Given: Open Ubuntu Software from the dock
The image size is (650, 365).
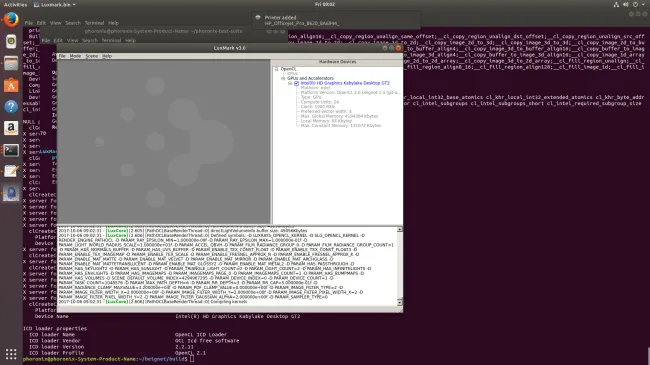Looking at the screenshot, I should click(11, 85).
